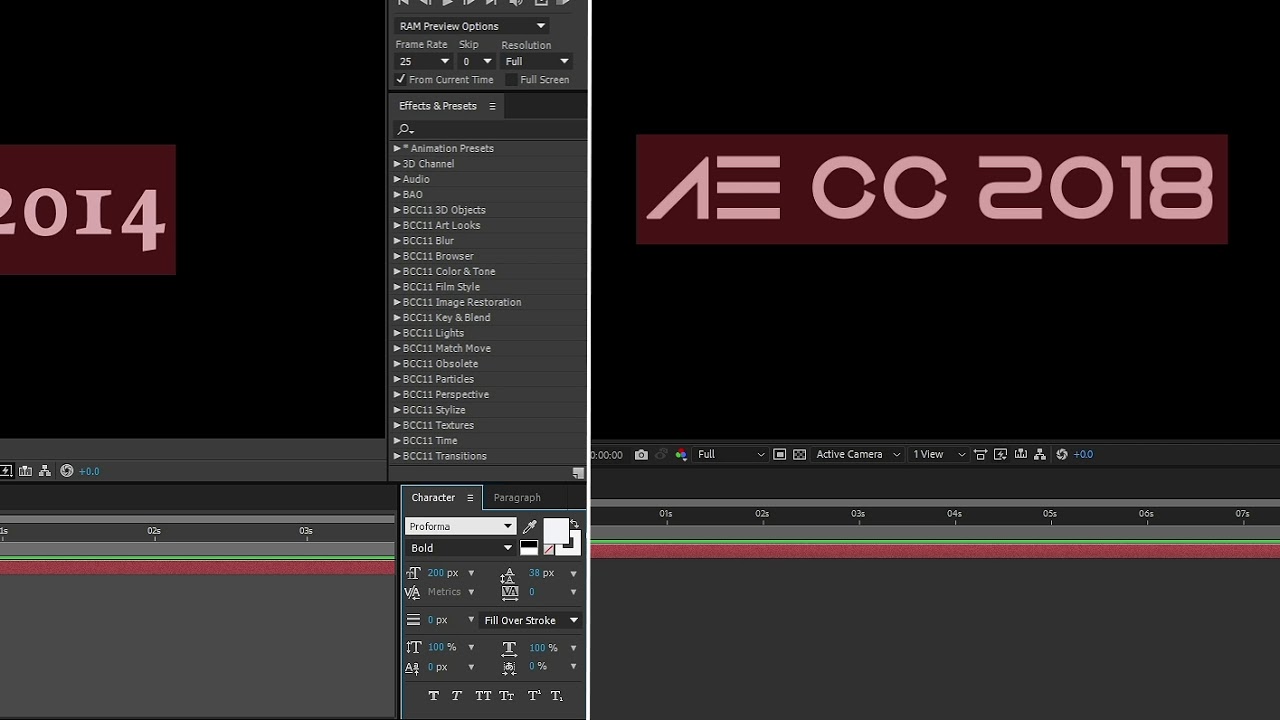The height and width of the screenshot is (720, 1280).
Task: Open comp flowchart in right viewer
Action: tap(1041, 454)
